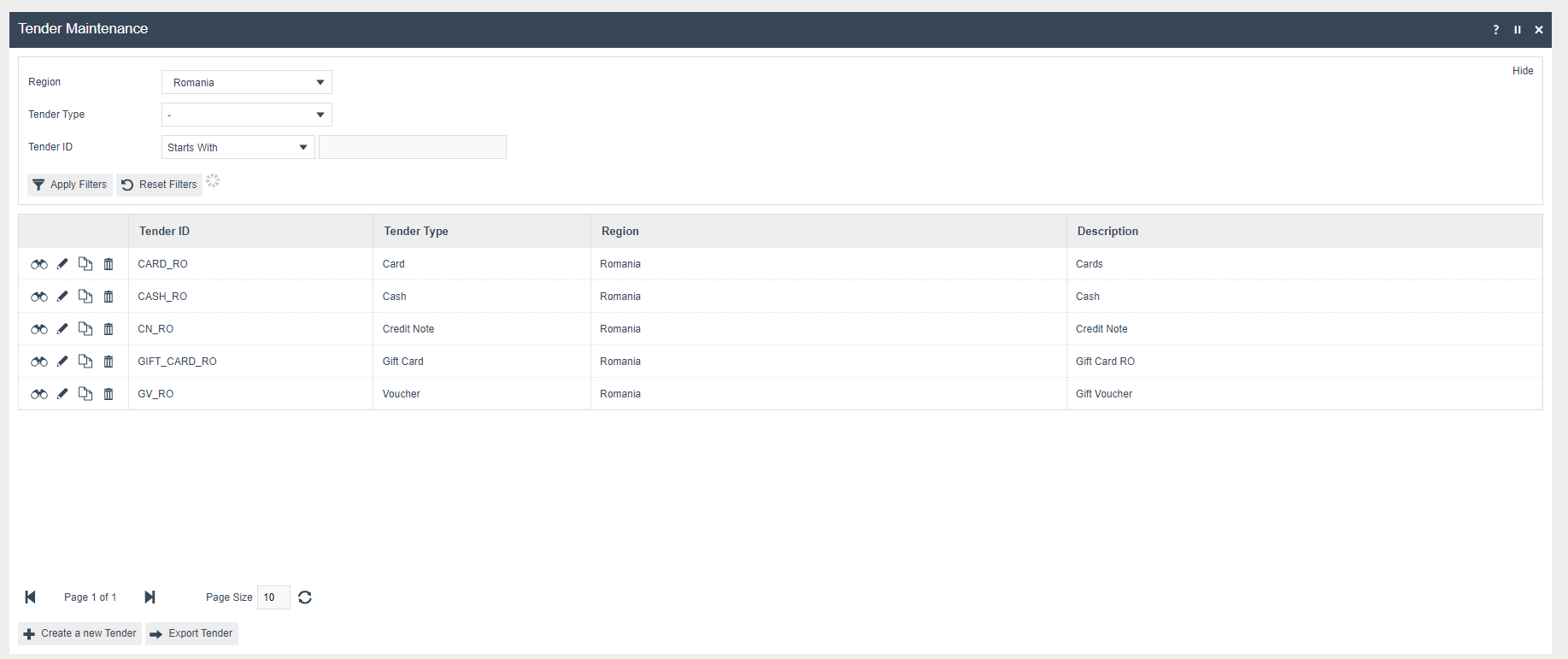Screen dimensions: 1568x659
Task: Open the Starts With operator dropdown
Action: point(238,148)
